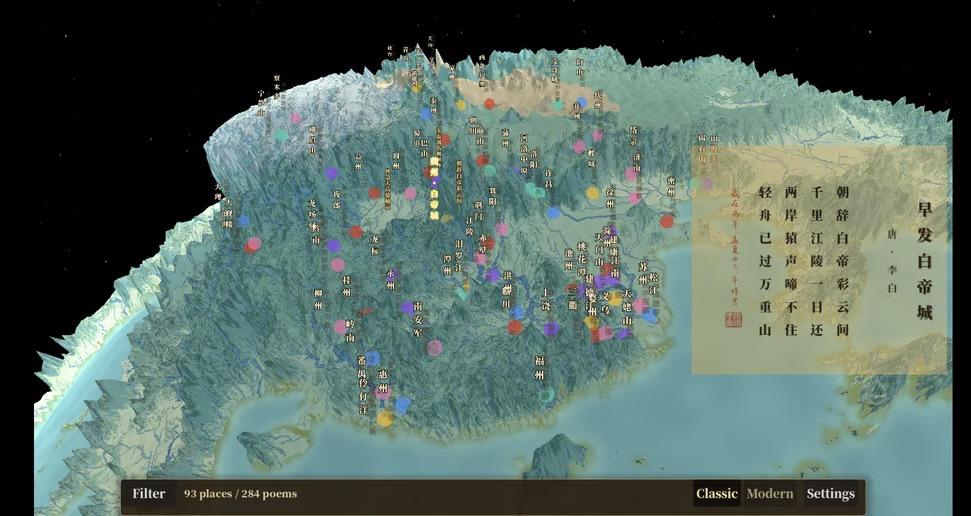Click the 徐州 place label
Viewport: 971px width, 516px height.
point(611,197)
